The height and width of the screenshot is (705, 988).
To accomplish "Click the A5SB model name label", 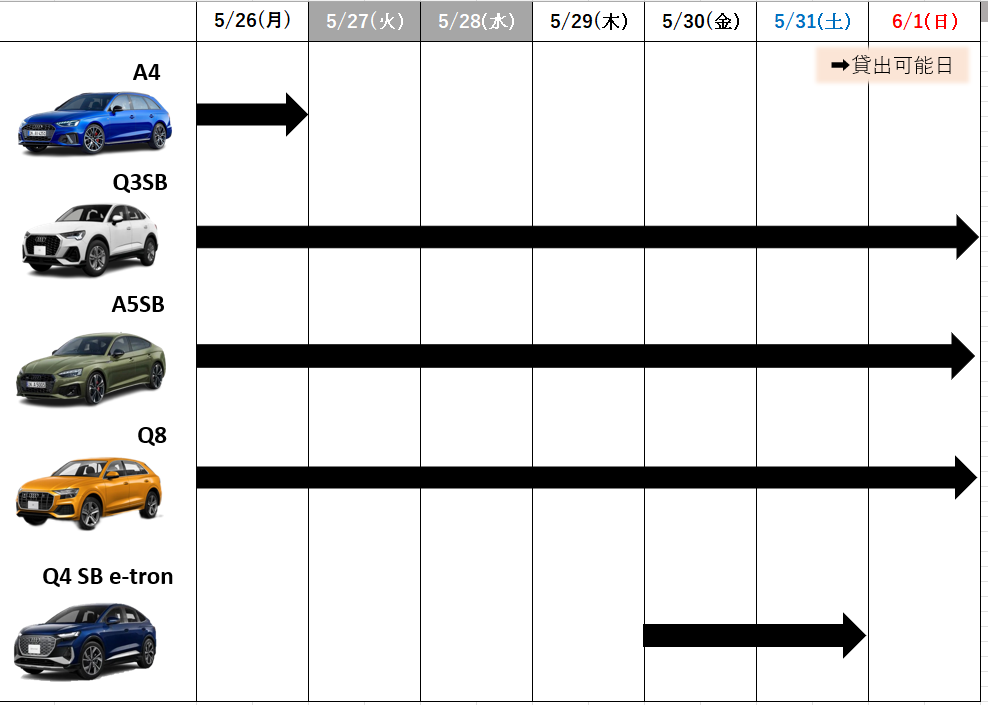I will [137, 305].
